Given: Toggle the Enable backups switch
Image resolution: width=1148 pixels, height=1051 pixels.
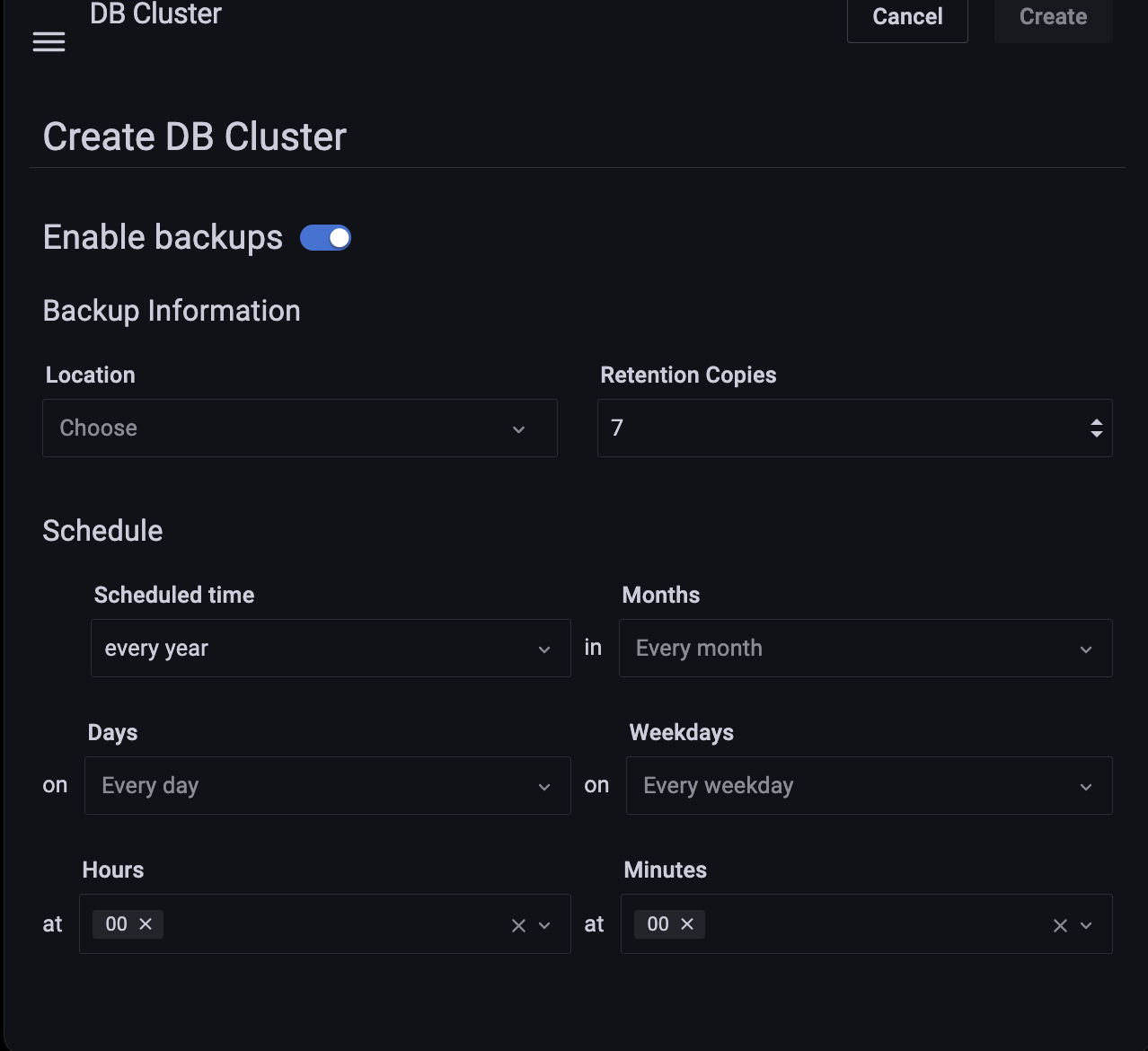Looking at the screenshot, I should (325, 238).
